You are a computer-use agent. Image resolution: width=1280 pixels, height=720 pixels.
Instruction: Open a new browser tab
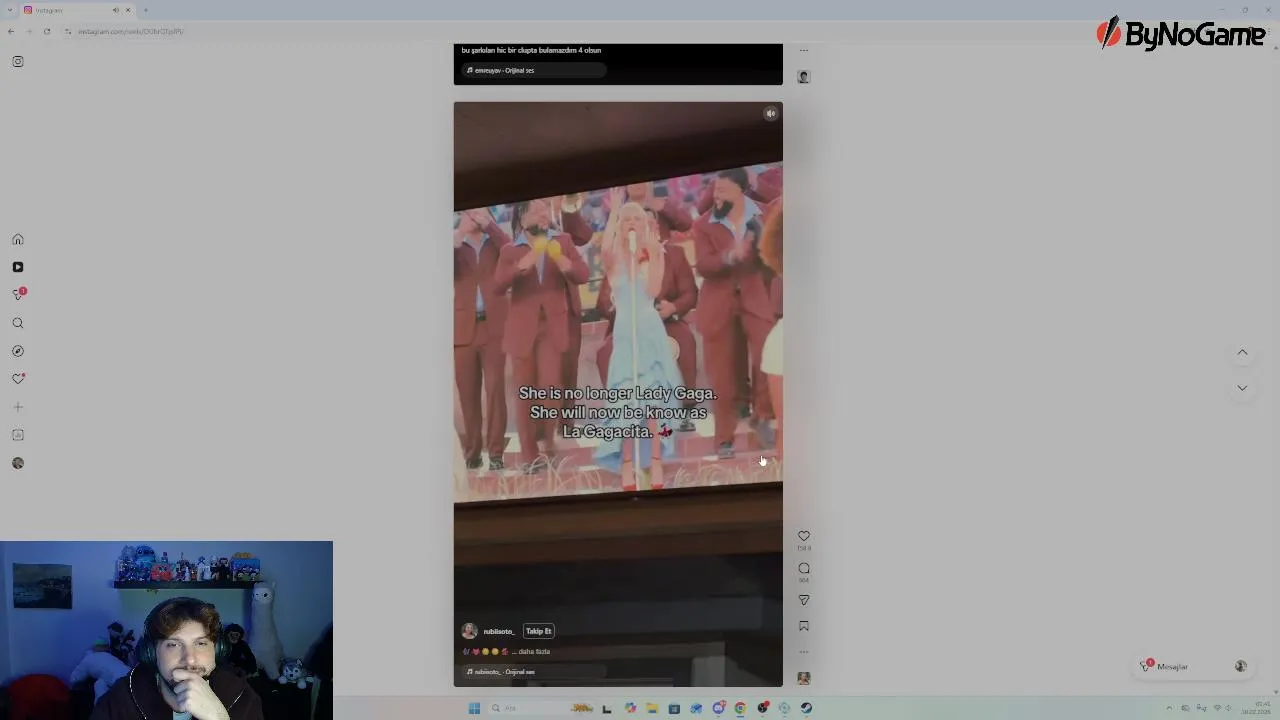145,10
